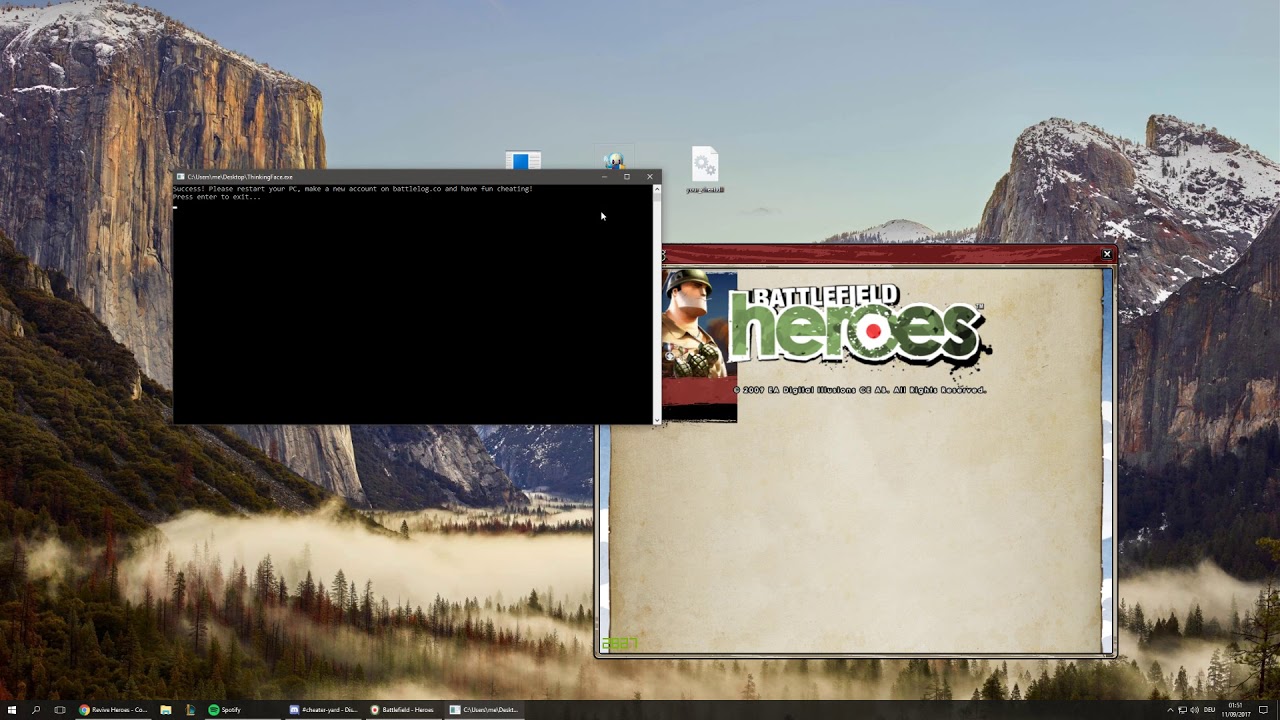Open Task View in the taskbar
This screenshot has width=1280, height=720.
(x=60, y=710)
